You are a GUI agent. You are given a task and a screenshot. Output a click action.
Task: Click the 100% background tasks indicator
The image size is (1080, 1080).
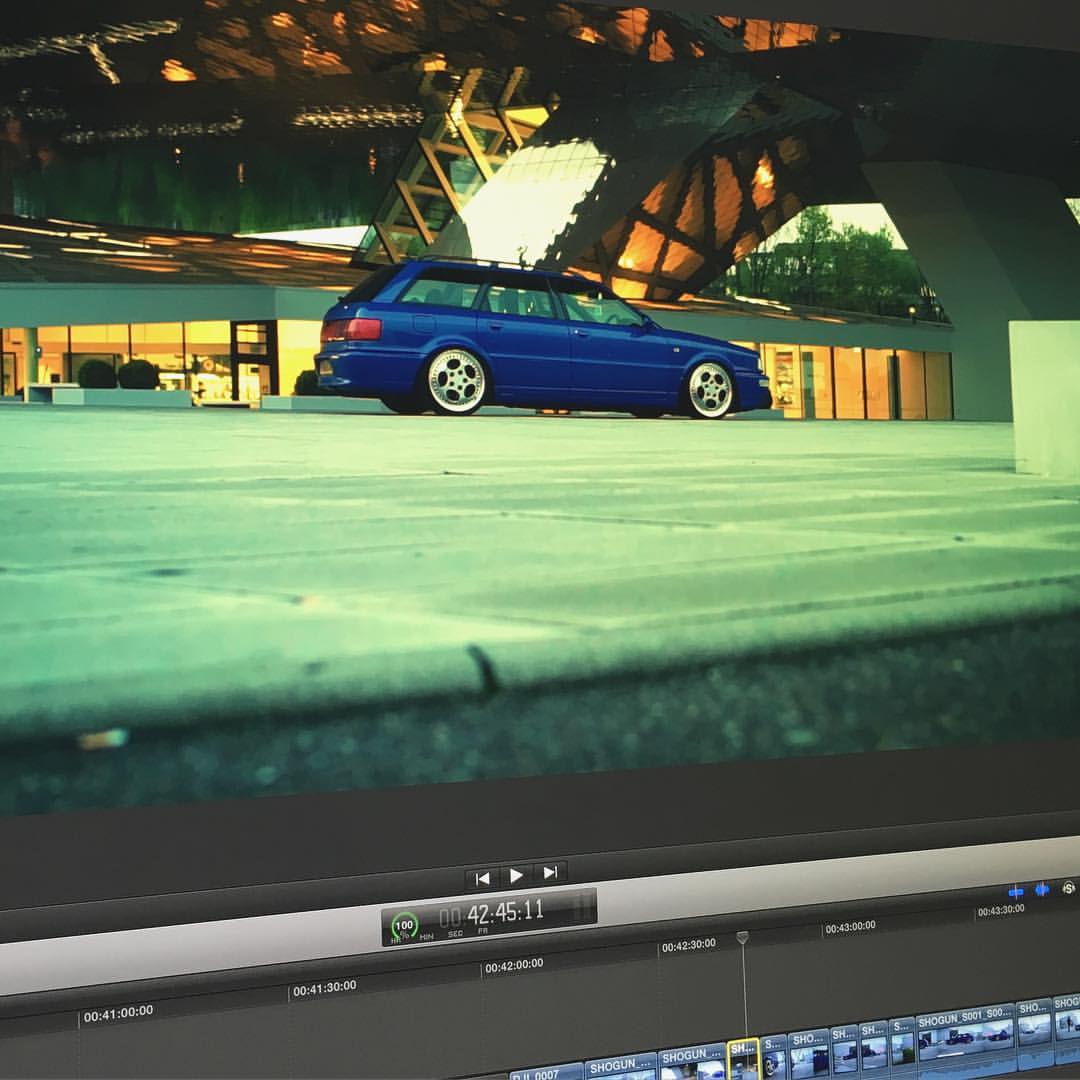(x=404, y=926)
